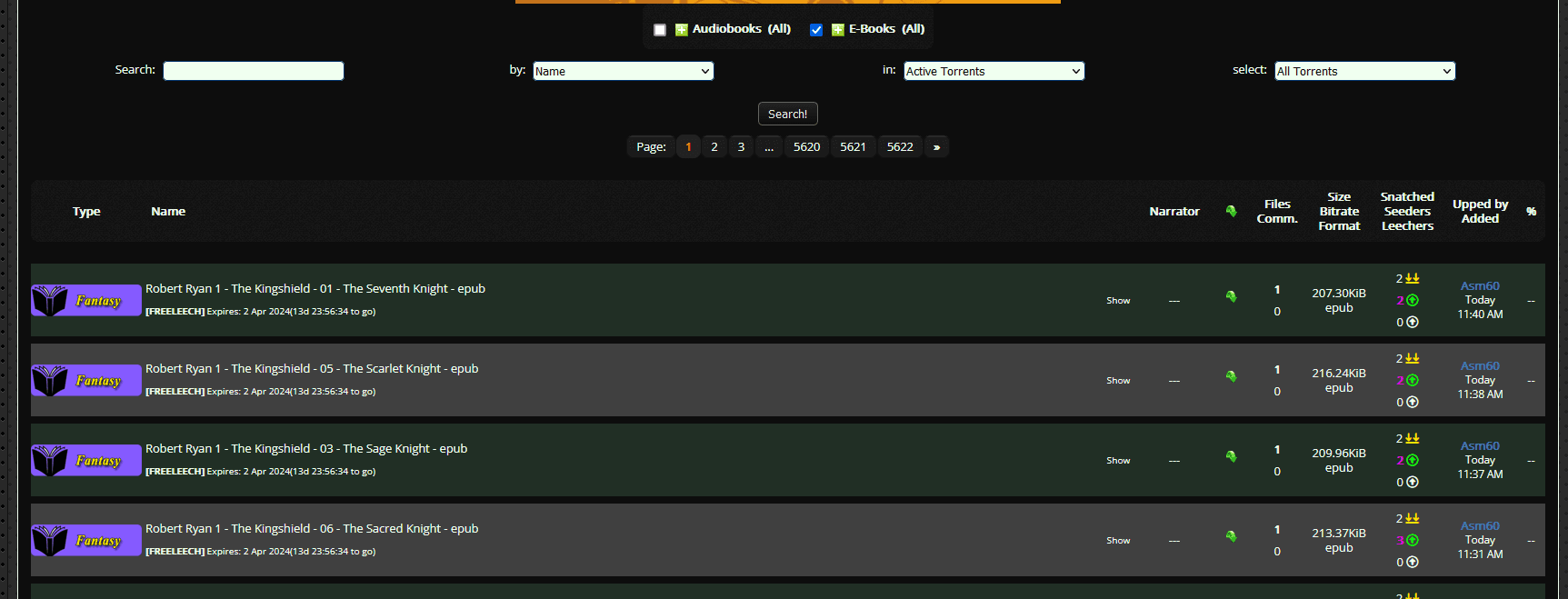Open uploader Asm60's profile in The Scarlet Knight row

pos(1480,366)
